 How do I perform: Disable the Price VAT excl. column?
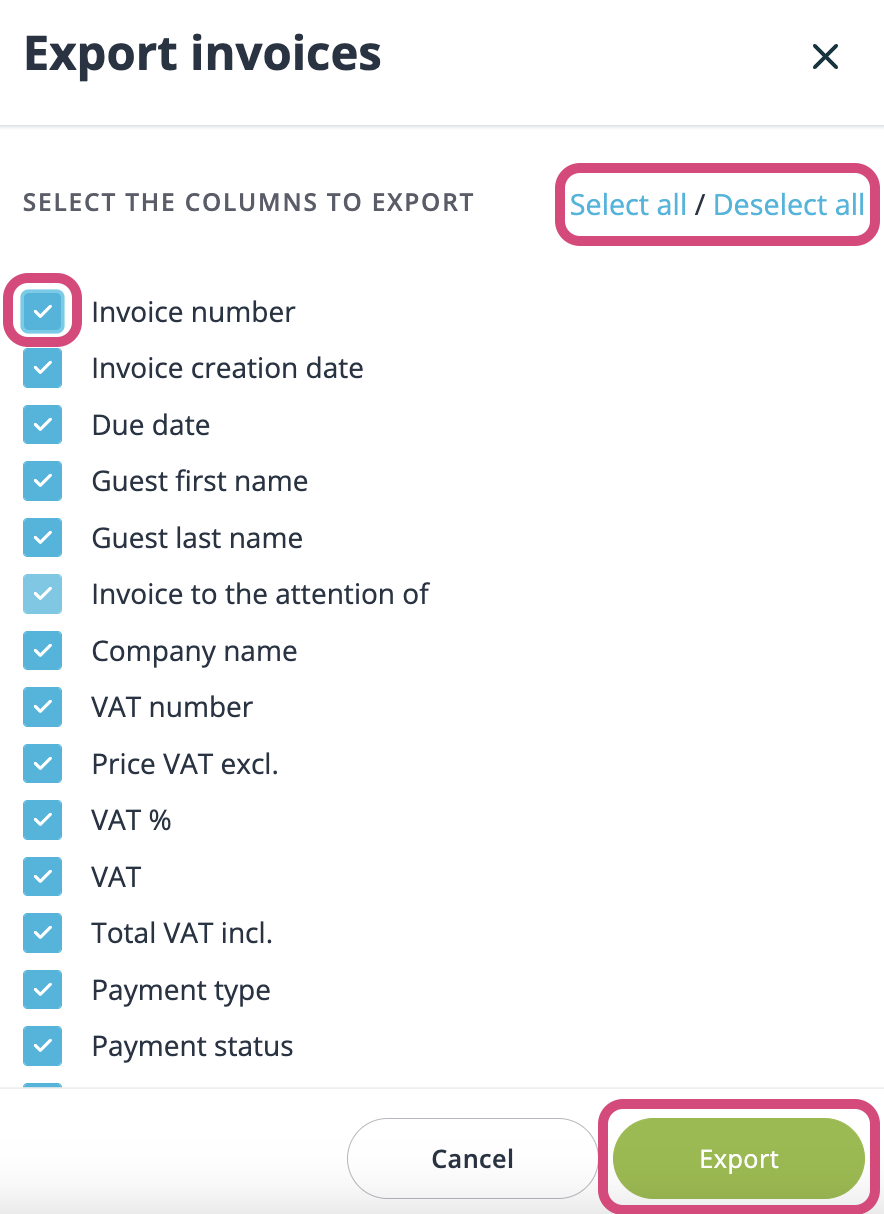42,763
